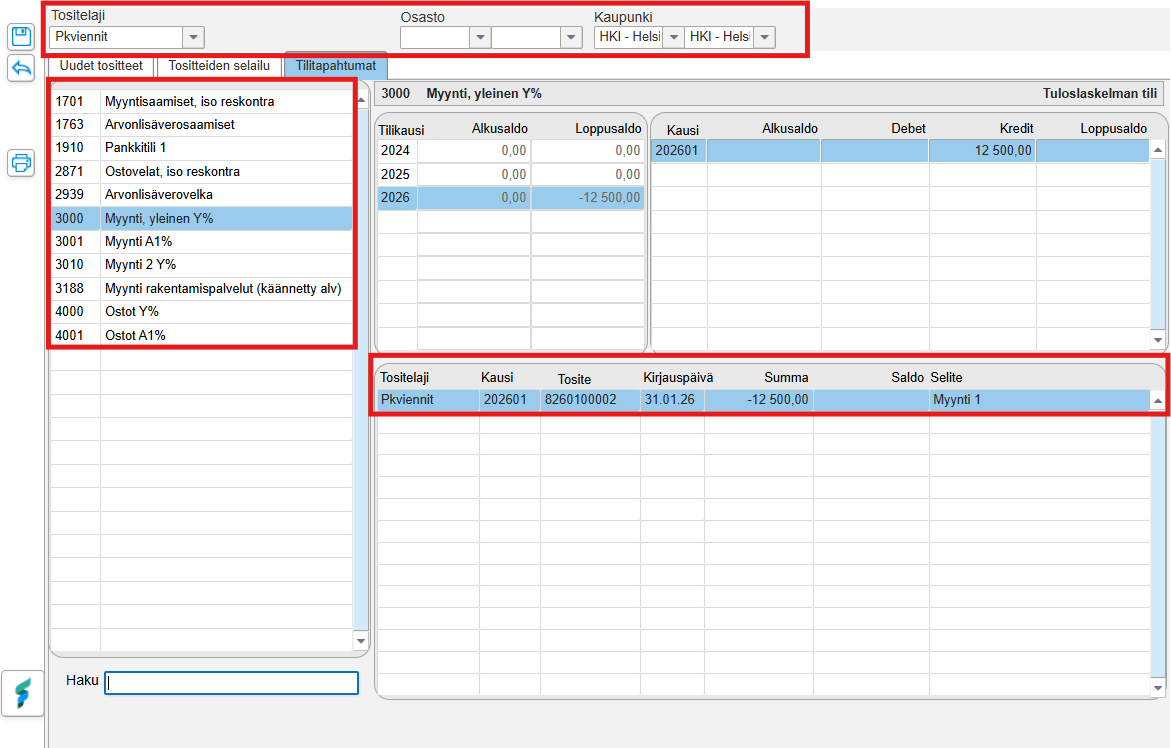The image size is (1171, 748).
Task: Open the second Kaupunki HKI dropdown
Action: (765, 37)
